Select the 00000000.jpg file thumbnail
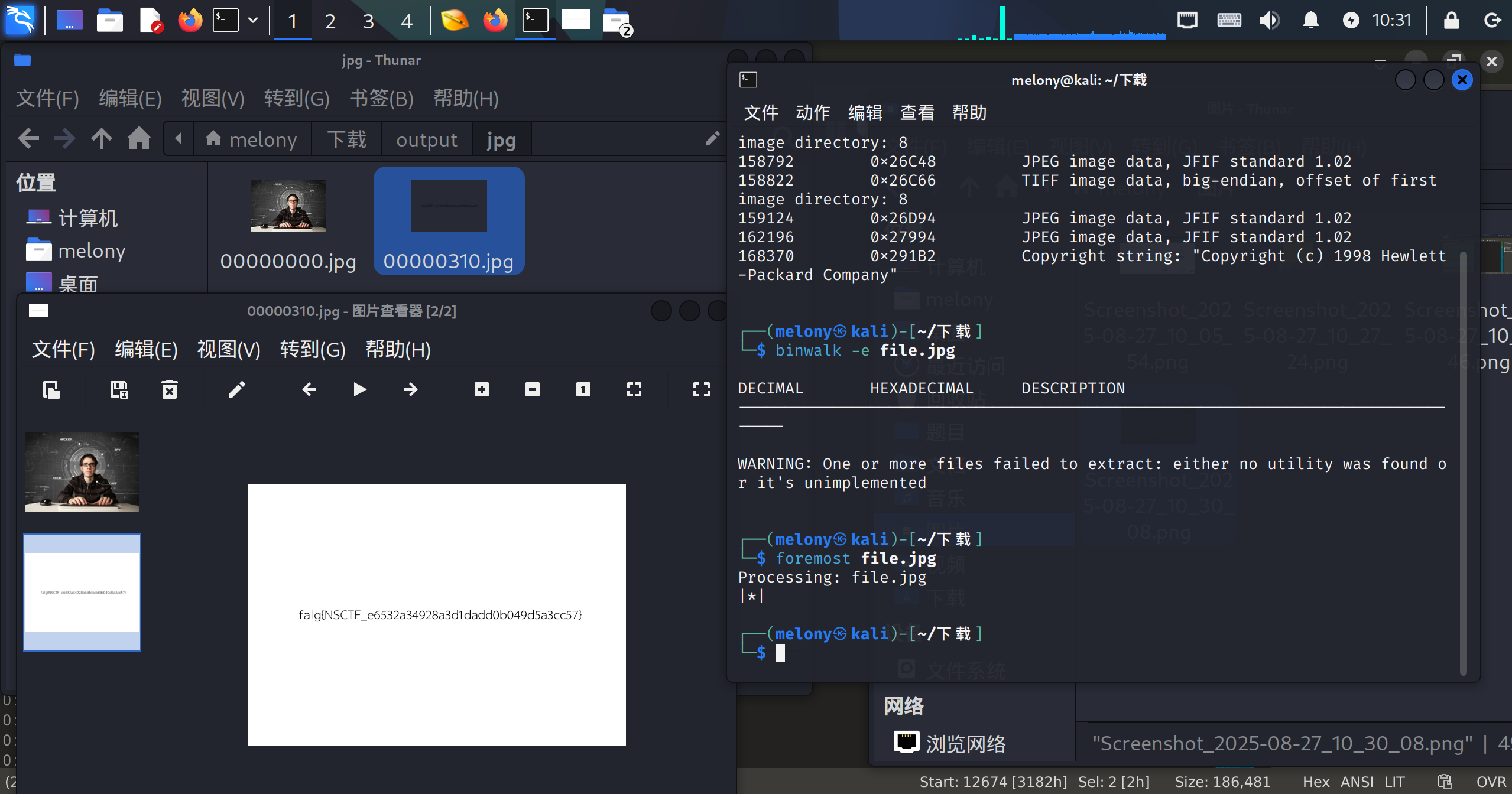Viewport: 1512px width, 794px height. click(x=288, y=207)
